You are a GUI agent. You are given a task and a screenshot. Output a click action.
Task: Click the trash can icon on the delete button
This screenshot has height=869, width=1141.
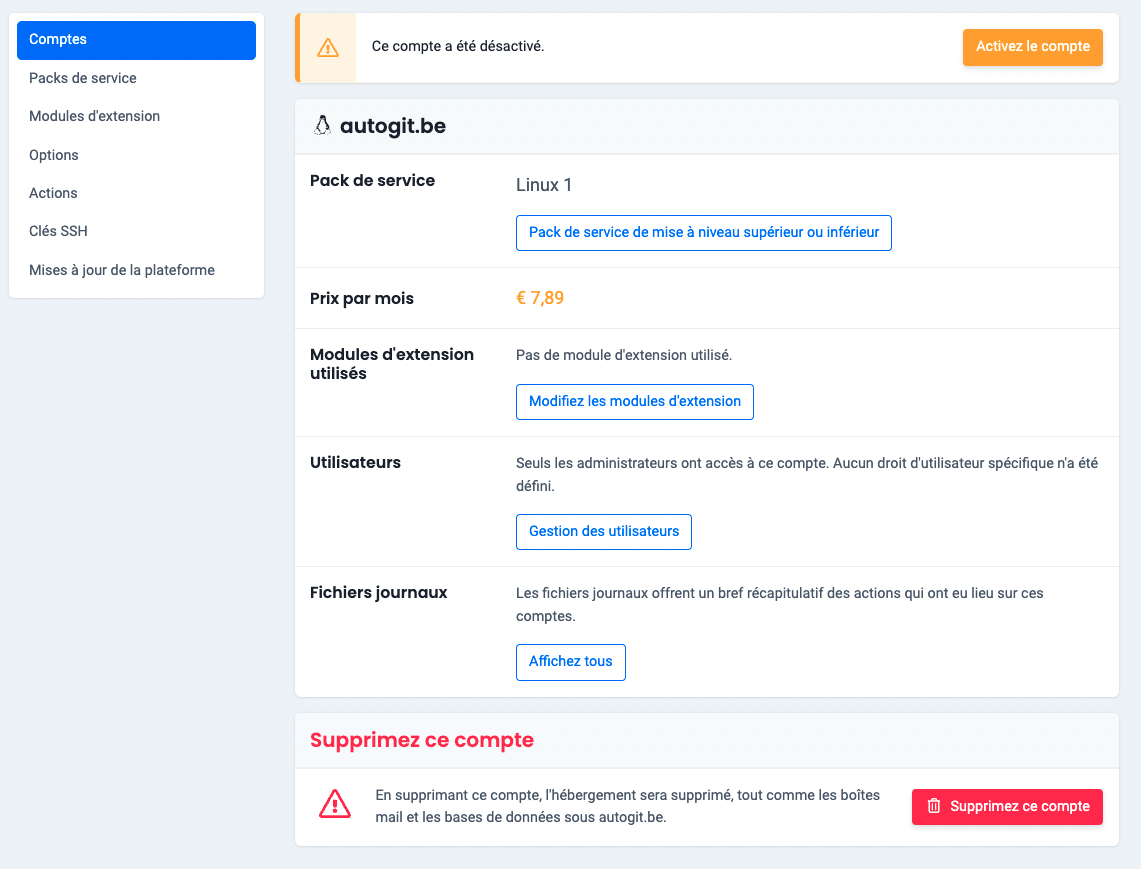(x=934, y=806)
